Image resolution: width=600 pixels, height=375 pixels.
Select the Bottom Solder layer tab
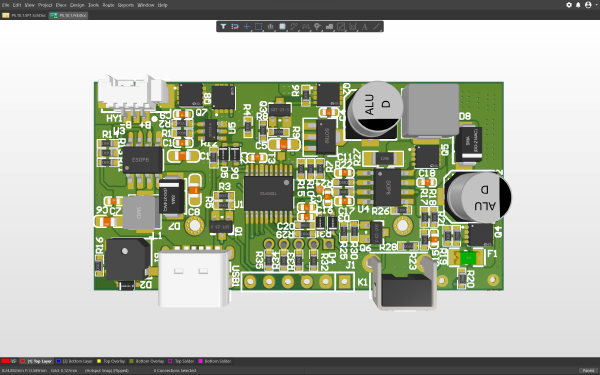click(215, 361)
